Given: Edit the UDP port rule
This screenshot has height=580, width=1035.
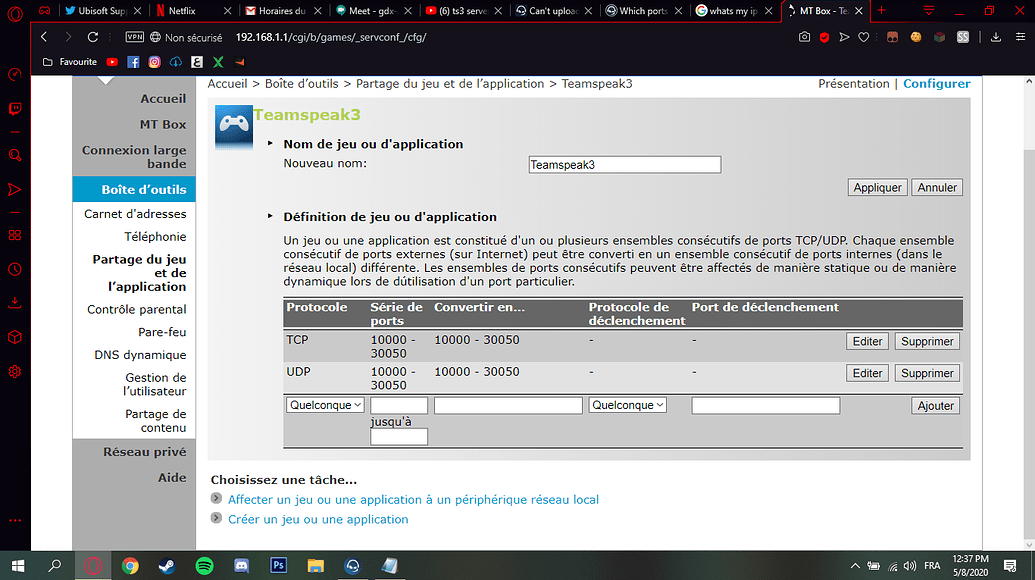Looking at the screenshot, I should click(867, 373).
